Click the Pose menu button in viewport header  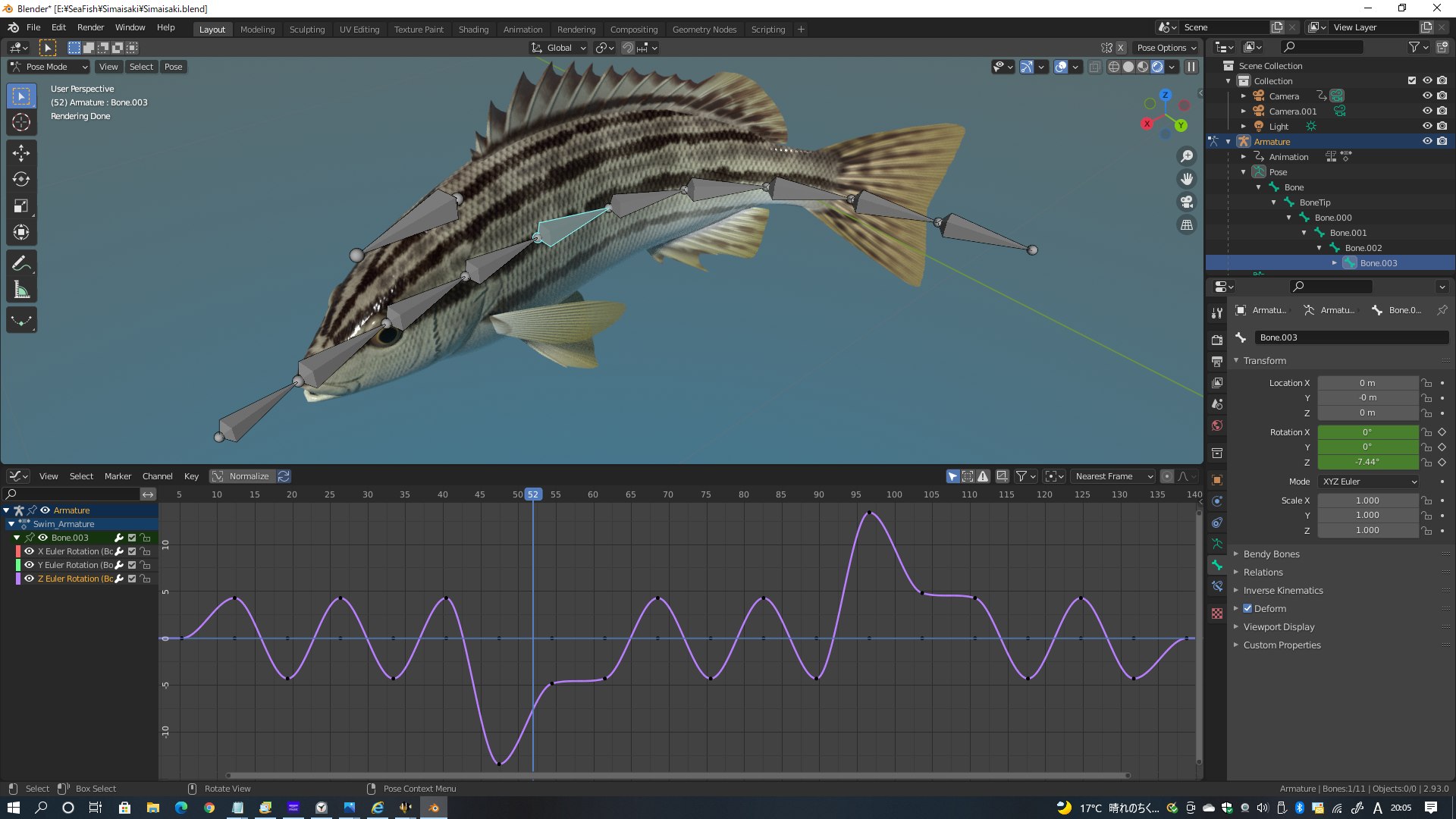coord(173,67)
